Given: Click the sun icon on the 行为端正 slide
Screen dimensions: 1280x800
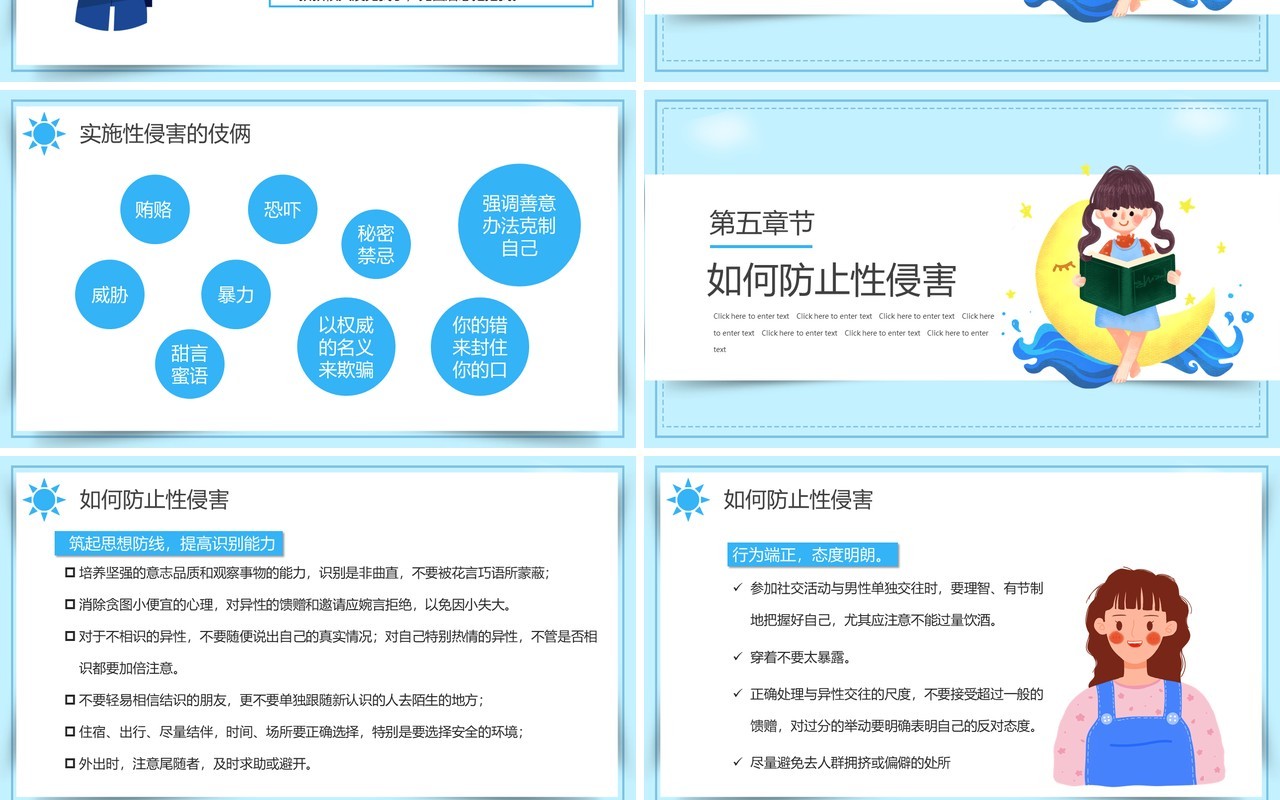Looking at the screenshot, I should coord(688,500).
